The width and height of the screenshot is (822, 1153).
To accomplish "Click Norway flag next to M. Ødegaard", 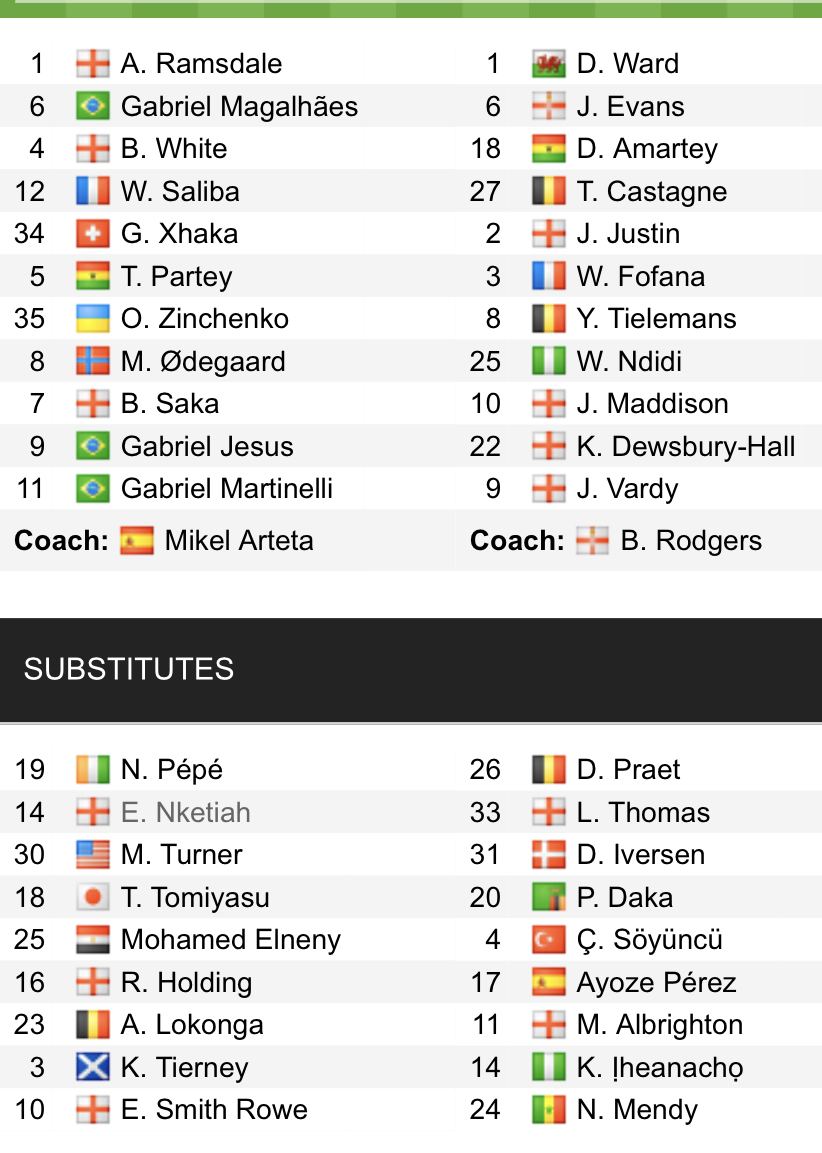I will coord(92,361).
